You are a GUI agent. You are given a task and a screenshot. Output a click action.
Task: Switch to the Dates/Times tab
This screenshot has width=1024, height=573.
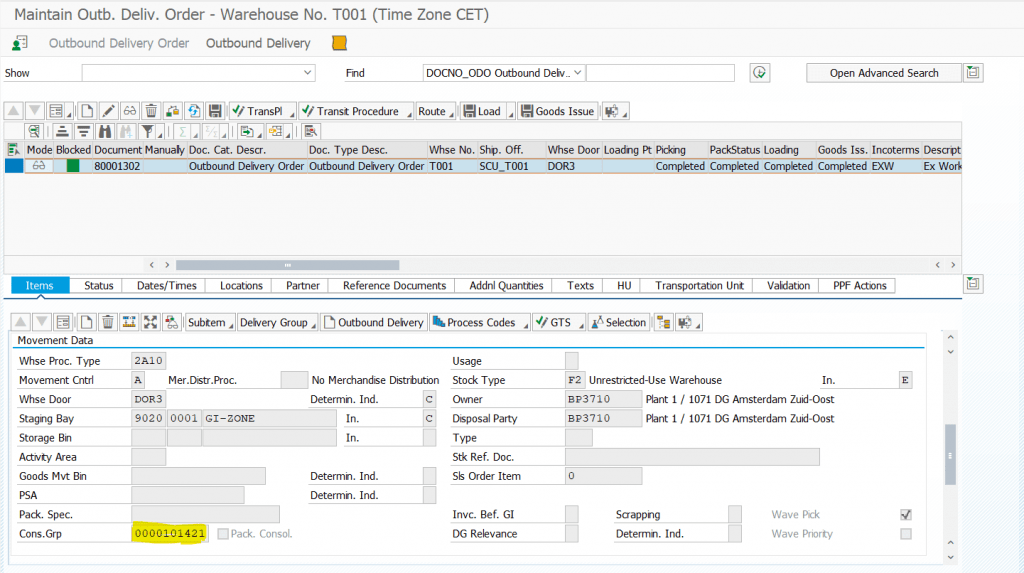coord(167,286)
